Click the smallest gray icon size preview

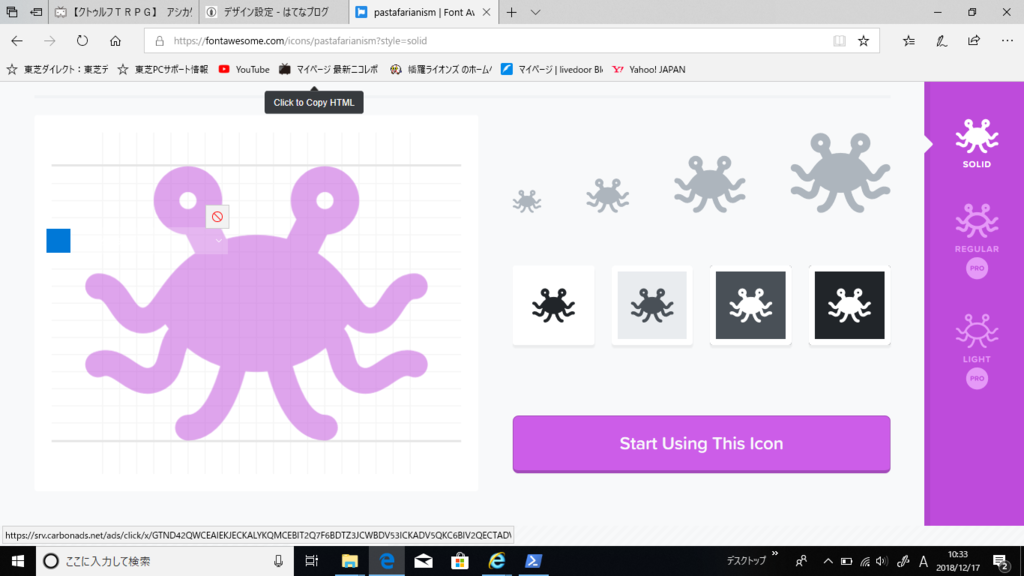coord(526,201)
